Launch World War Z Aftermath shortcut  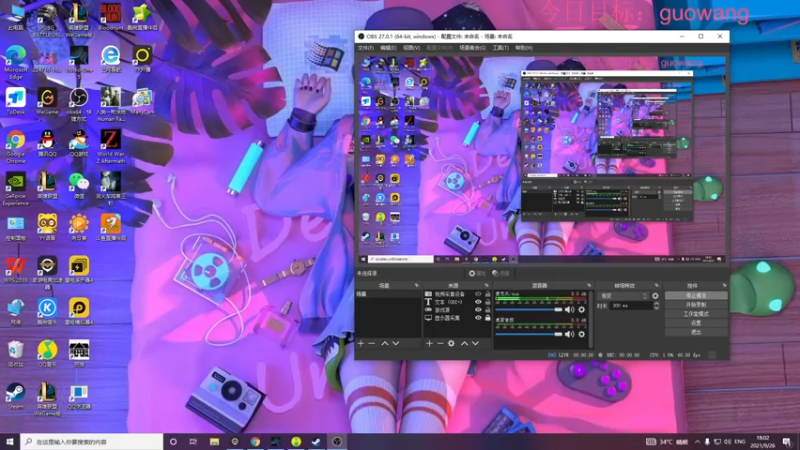110,146
